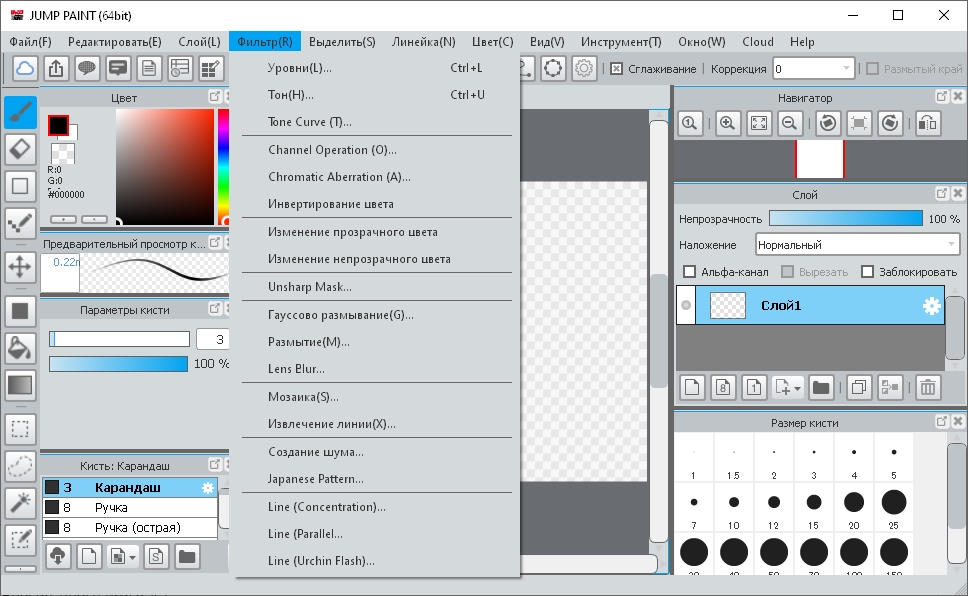Image resolution: width=968 pixels, height=596 pixels.
Task: Download brush from cloud icon
Action: (x=58, y=556)
